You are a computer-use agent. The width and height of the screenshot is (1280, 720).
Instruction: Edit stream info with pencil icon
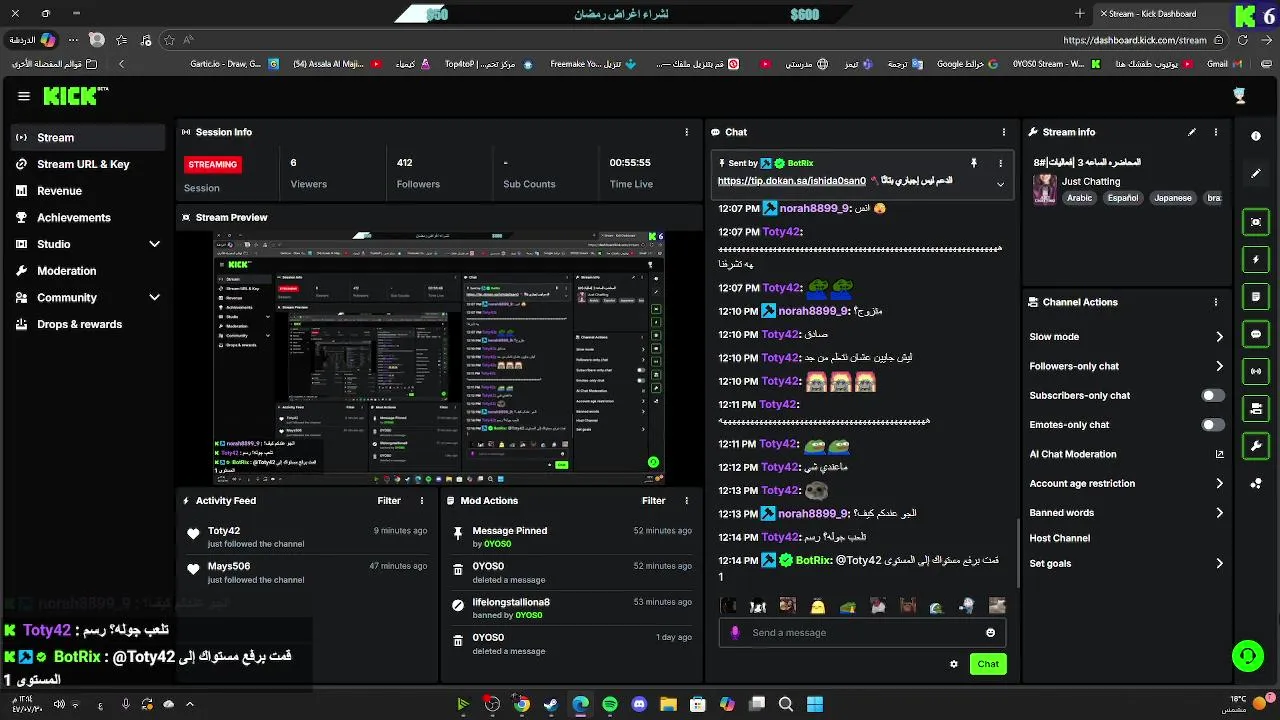[1192, 132]
